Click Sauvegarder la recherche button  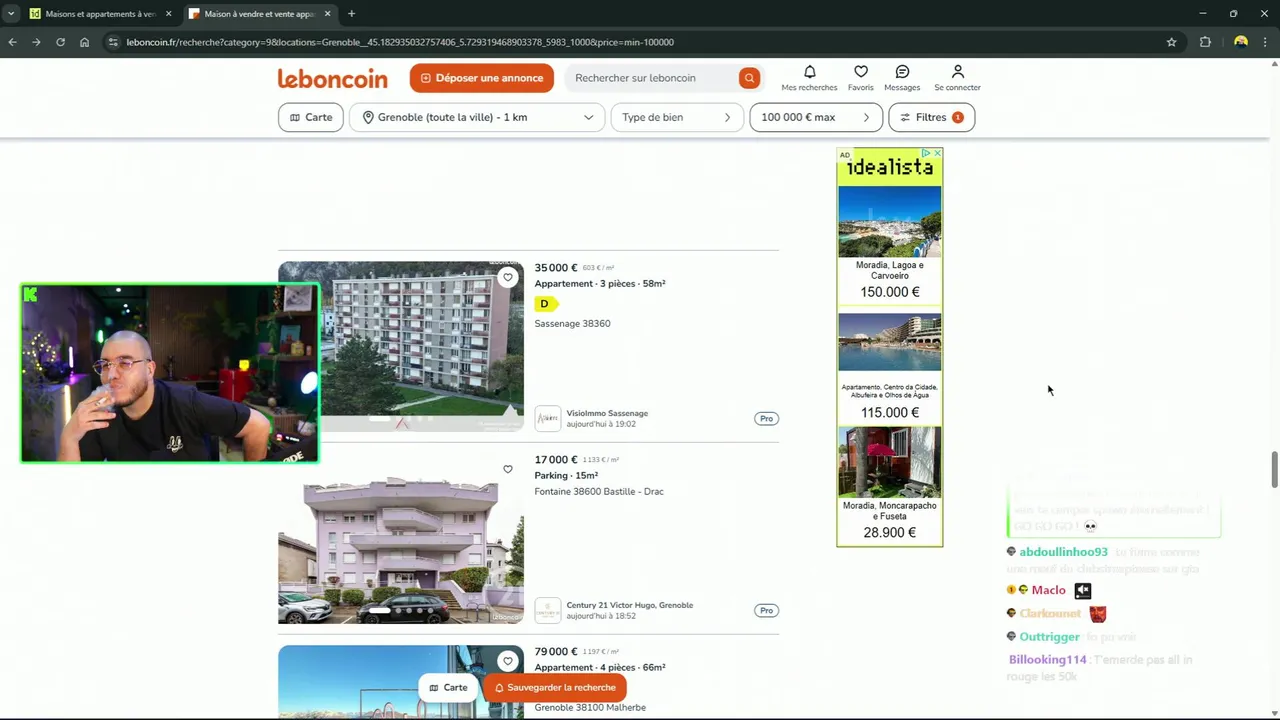pyautogui.click(x=555, y=687)
